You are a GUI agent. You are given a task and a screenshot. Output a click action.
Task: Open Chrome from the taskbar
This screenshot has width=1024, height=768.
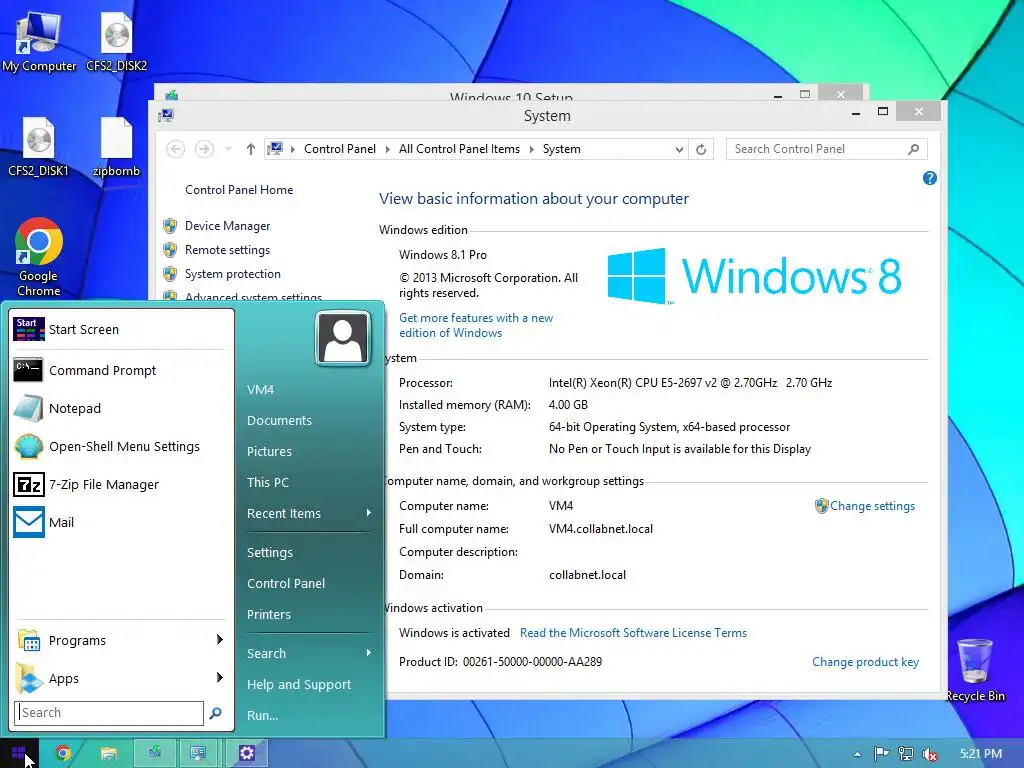(63, 754)
